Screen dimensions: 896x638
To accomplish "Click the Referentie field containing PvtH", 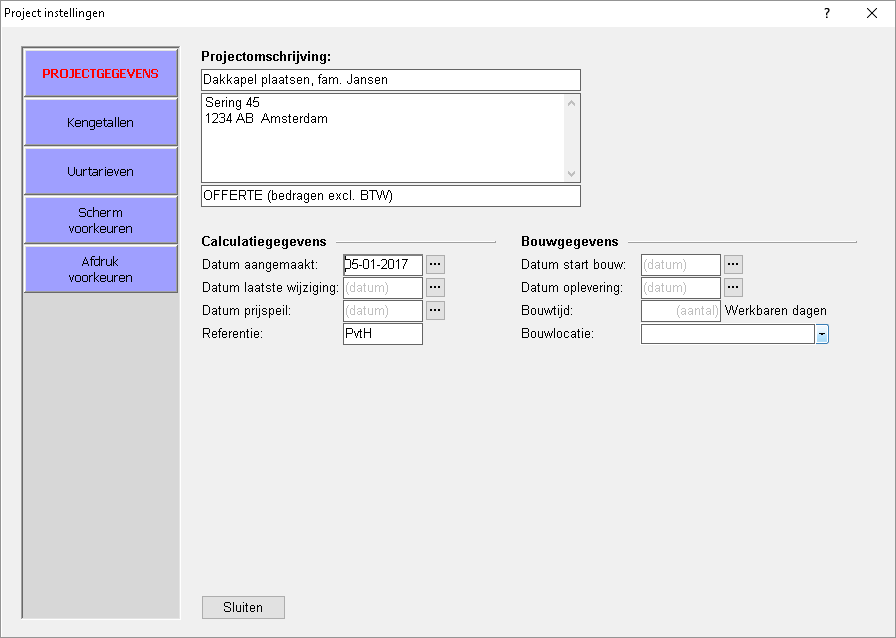I will pyautogui.click(x=382, y=334).
